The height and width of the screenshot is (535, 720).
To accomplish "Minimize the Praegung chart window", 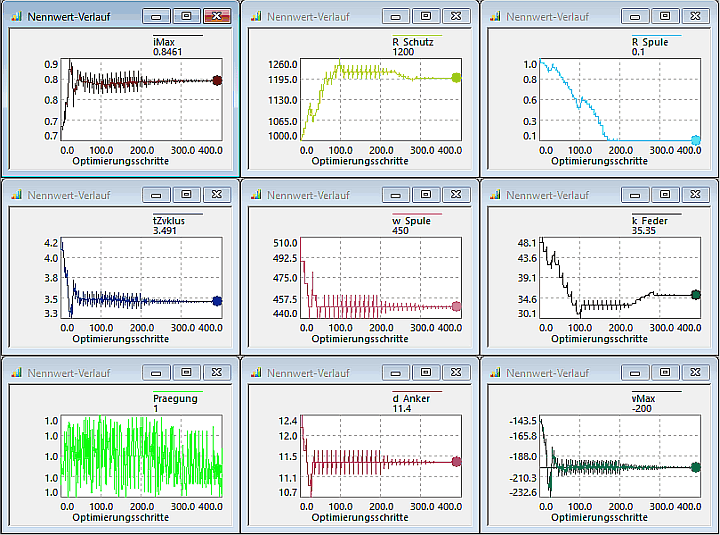I will (x=156, y=371).
